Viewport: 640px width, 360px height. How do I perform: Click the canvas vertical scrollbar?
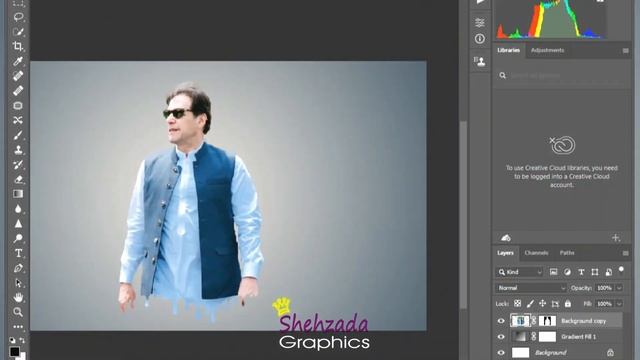pos(463,214)
